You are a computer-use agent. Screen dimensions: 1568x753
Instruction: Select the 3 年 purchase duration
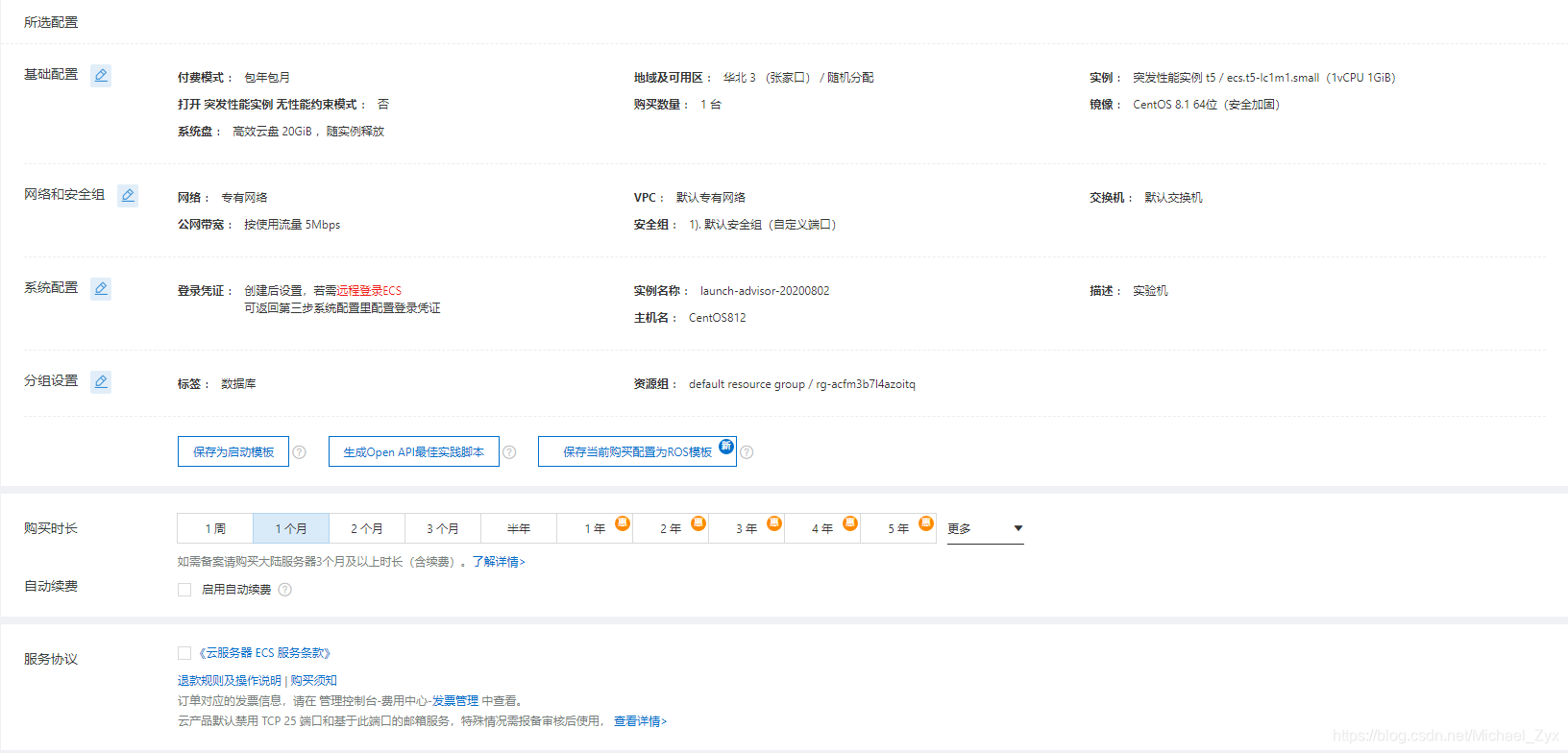[x=747, y=528]
